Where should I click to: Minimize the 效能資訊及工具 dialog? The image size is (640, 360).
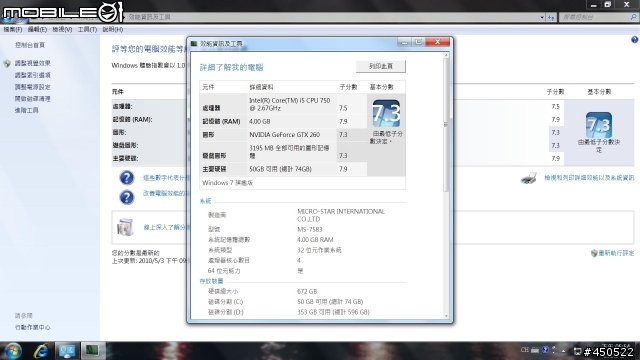404,42
